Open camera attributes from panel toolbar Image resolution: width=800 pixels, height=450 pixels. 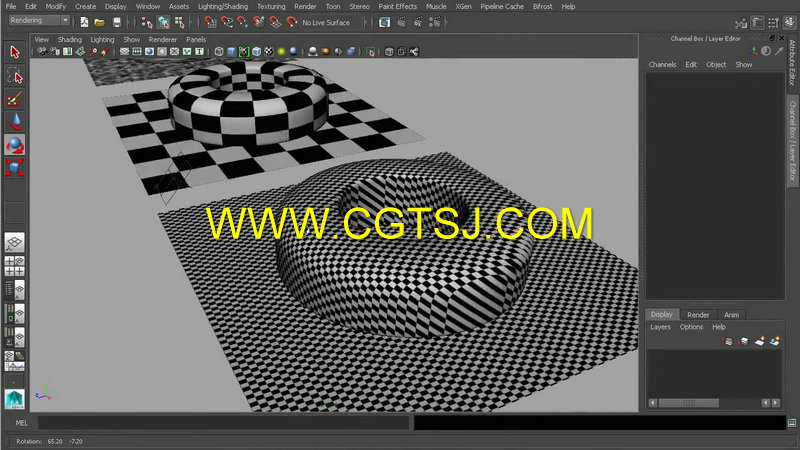(55, 52)
